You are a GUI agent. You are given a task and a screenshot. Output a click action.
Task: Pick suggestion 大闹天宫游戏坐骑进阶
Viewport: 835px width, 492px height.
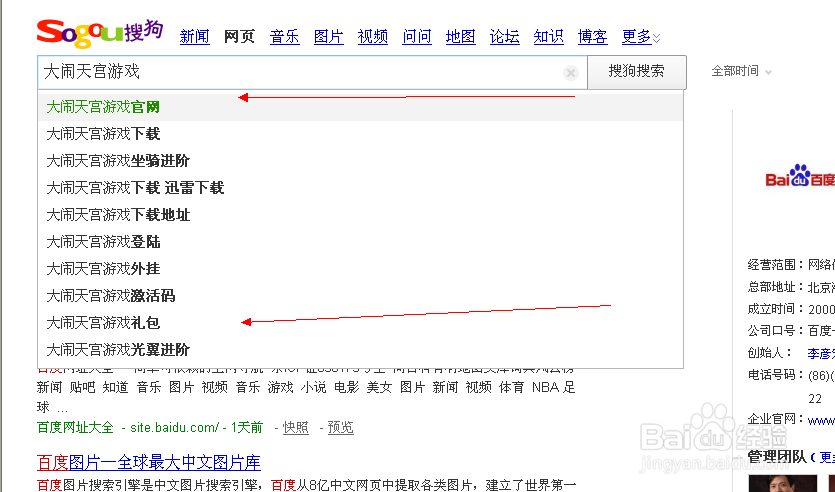click(x=361, y=161)
